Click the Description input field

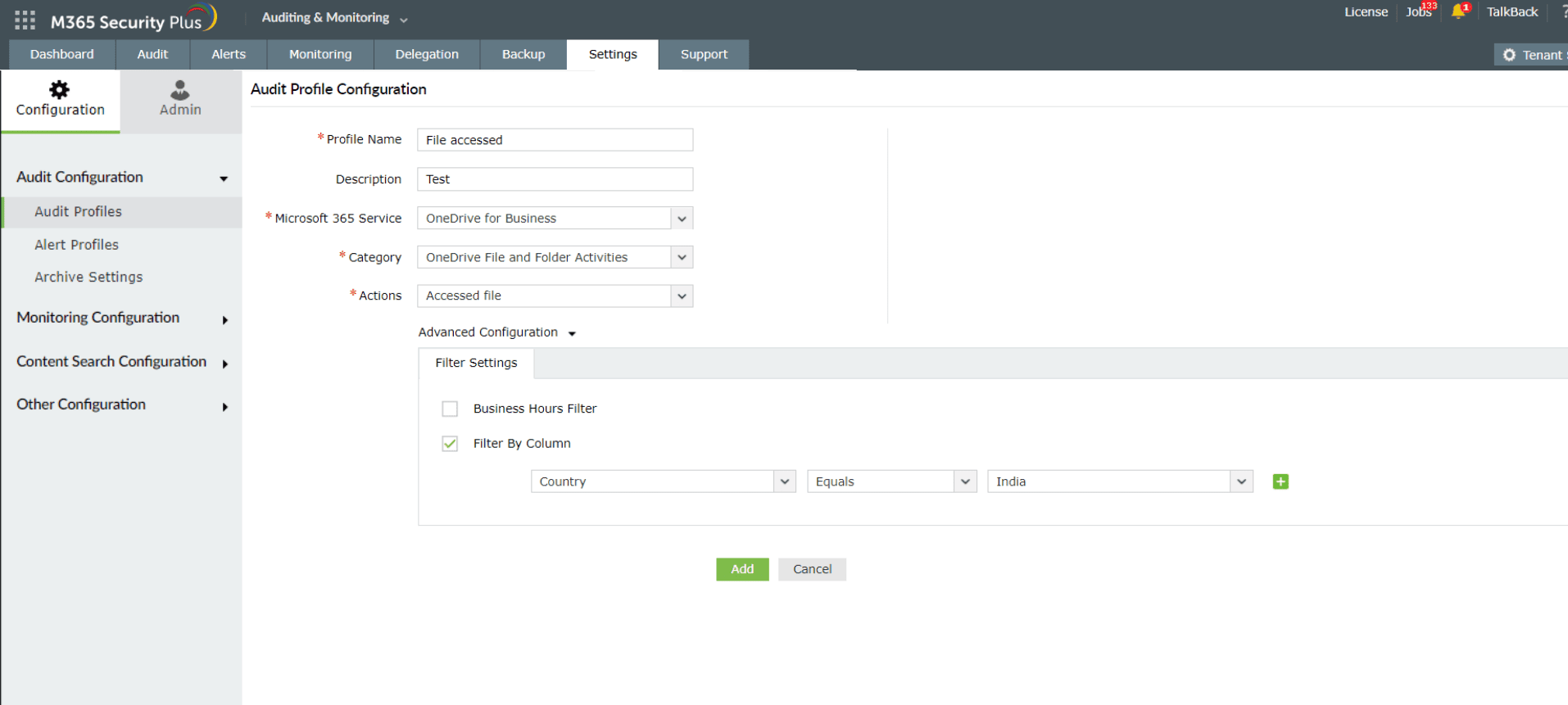[x=555, y=179]
